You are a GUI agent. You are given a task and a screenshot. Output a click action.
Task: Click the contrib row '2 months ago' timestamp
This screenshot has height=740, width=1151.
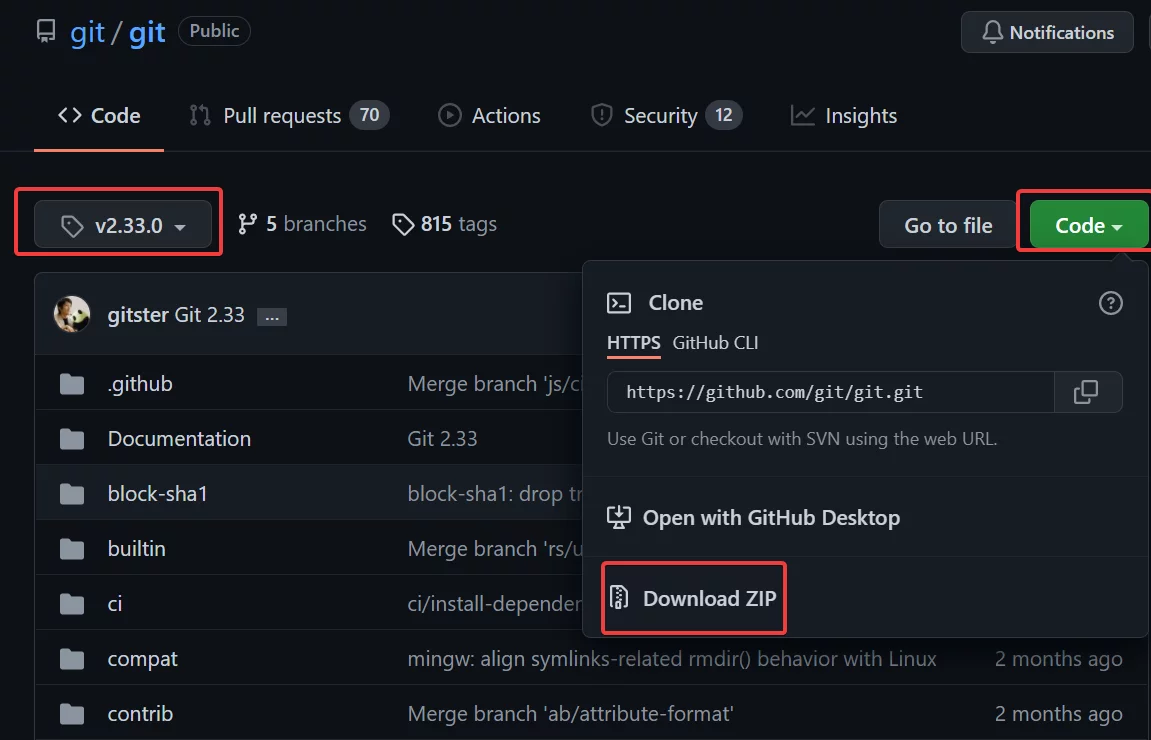coord(1059,714)
